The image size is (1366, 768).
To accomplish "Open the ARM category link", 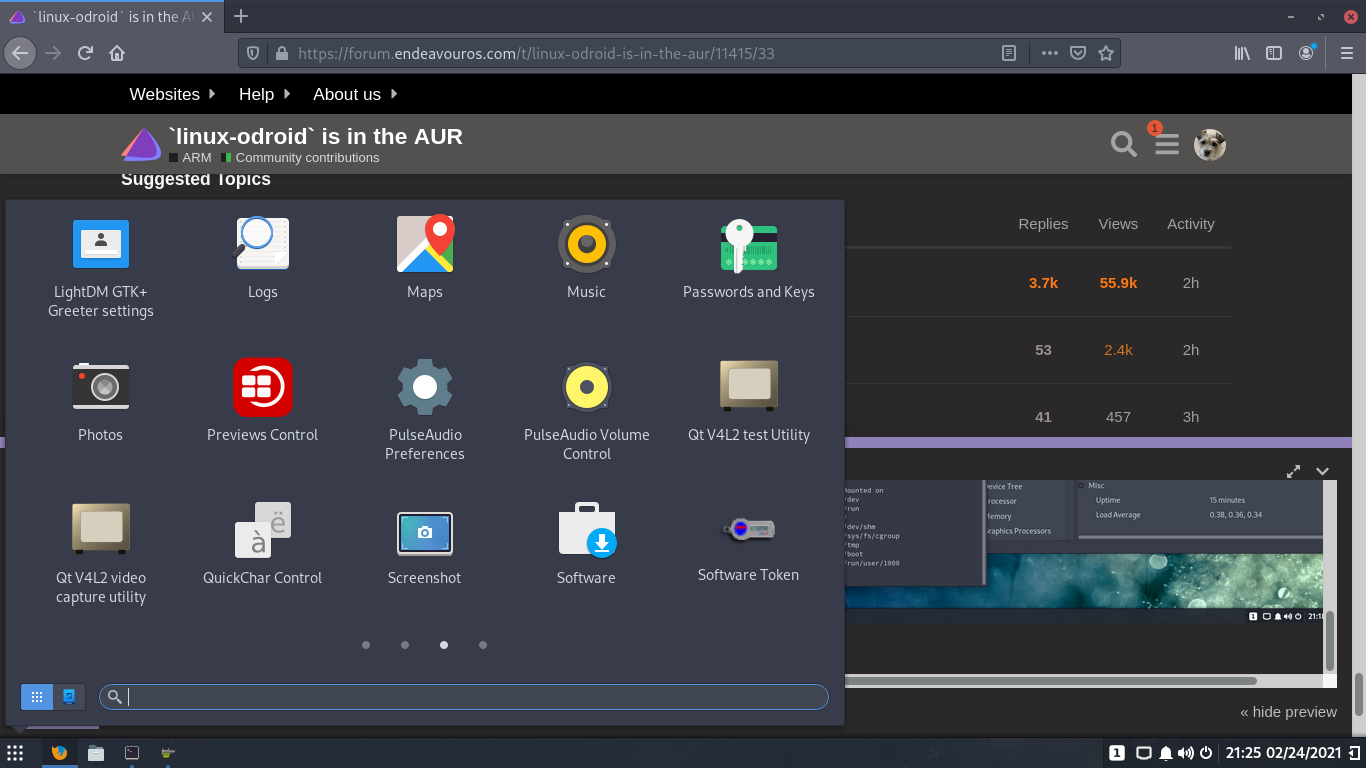I will tap(190, 158).
